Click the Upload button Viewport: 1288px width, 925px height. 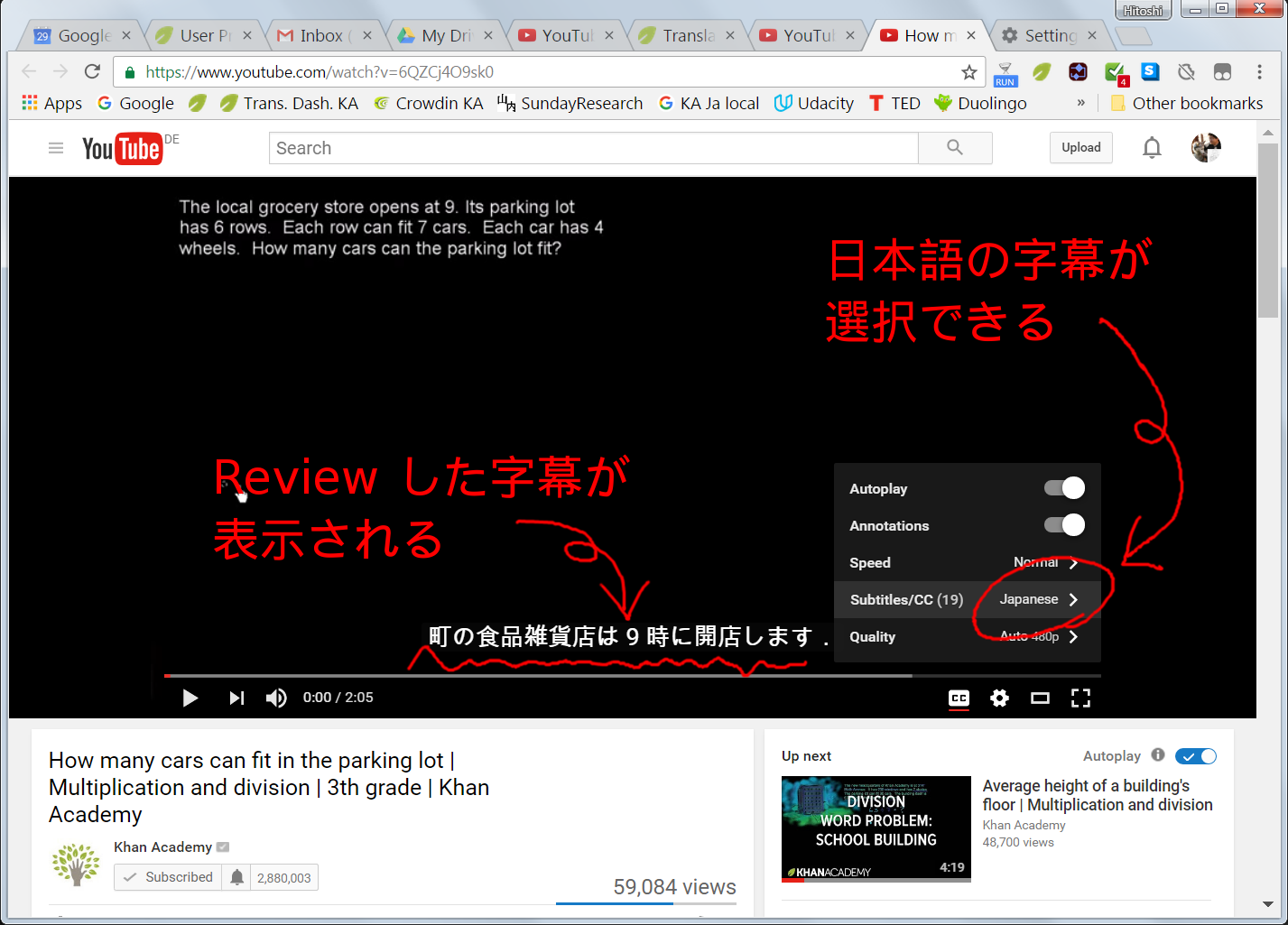pos(1080,148)
